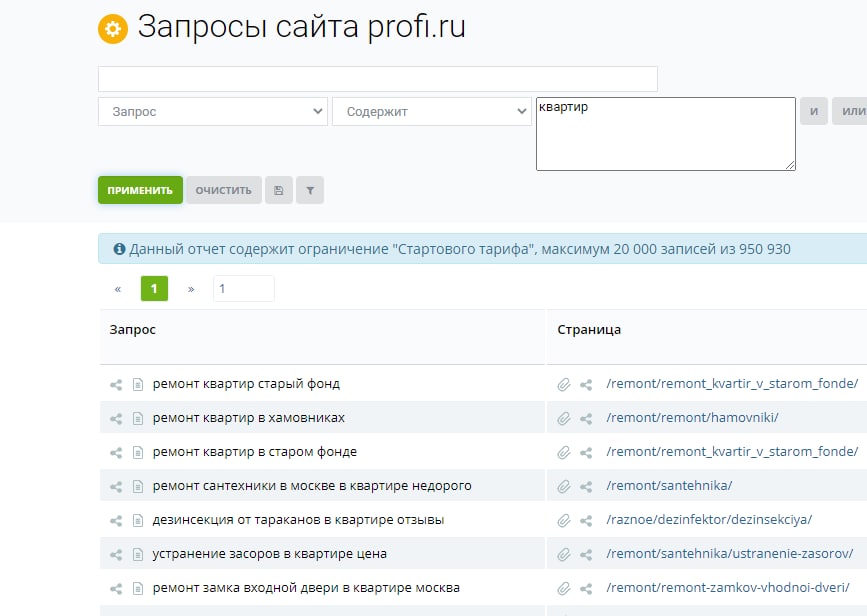Screen dimensions: 867x616
Task: Click document icon for 'ремонт квартир старый фонд'
Action: click(x=138, y=384)
